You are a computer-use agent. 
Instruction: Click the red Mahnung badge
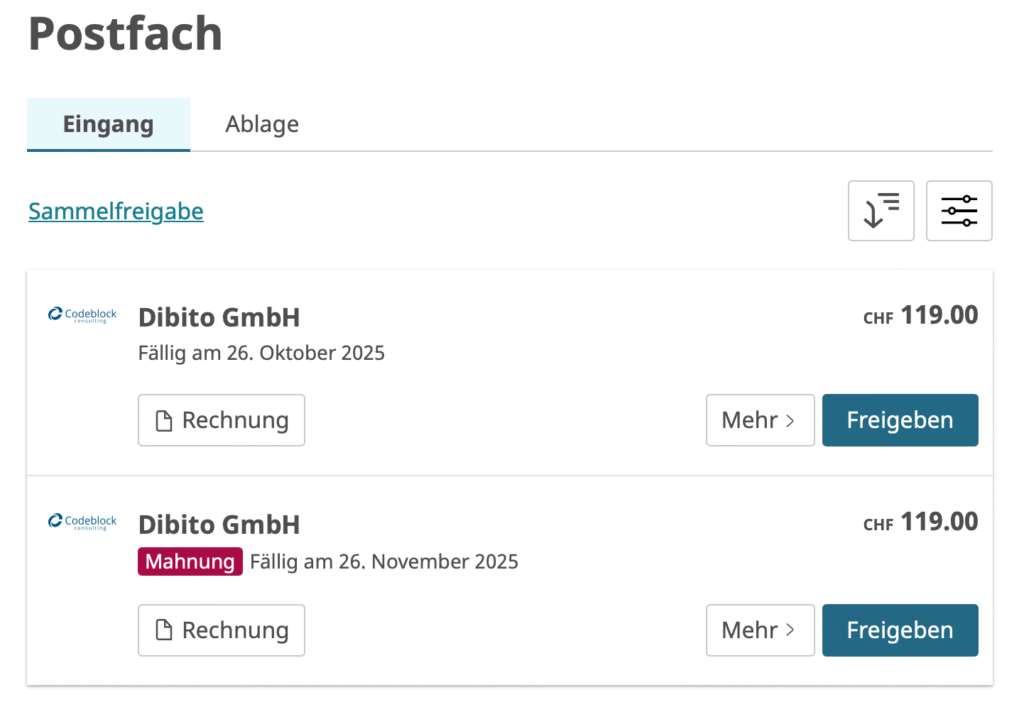pos(190,562)
